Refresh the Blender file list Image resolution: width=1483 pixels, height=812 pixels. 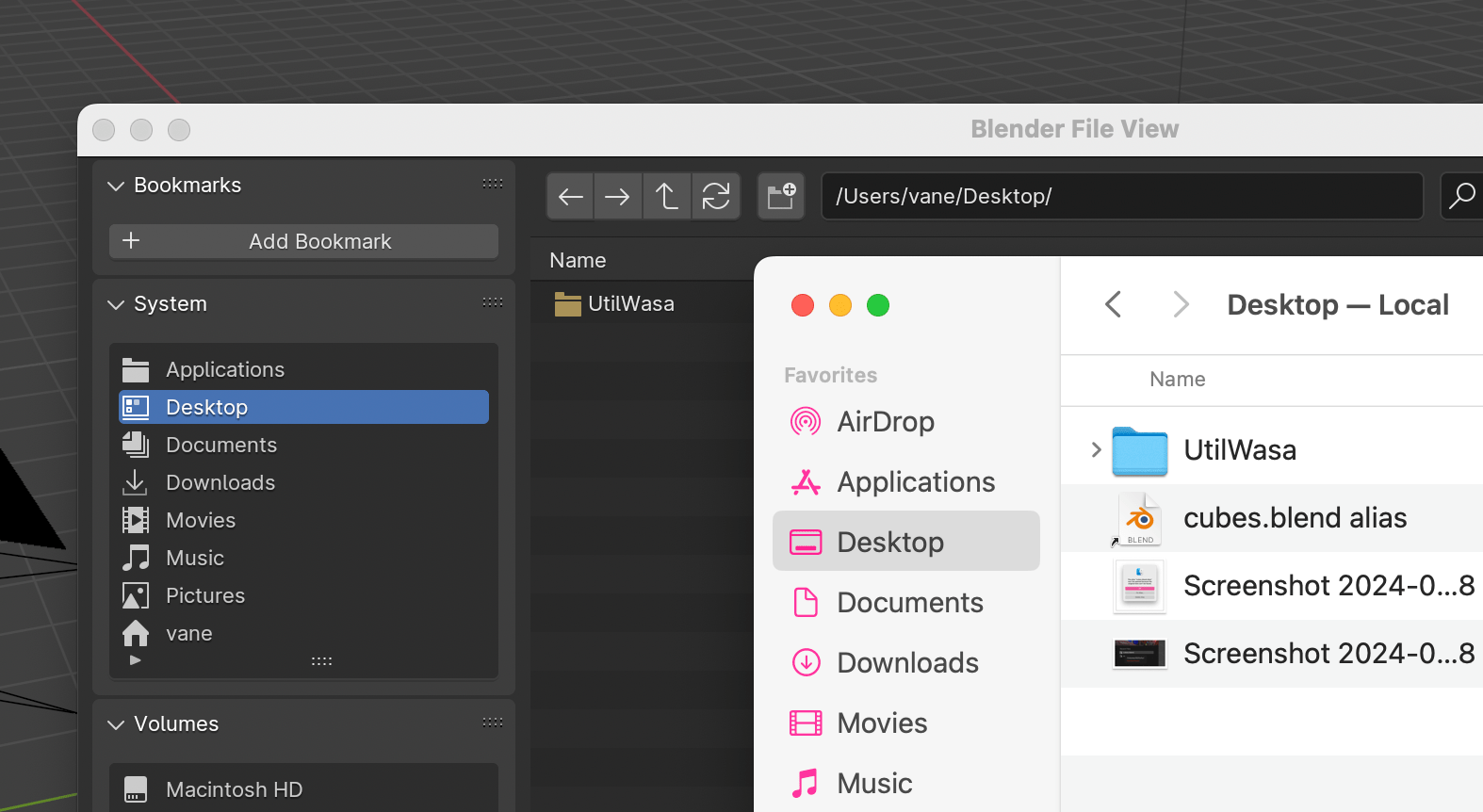(x=716, y=196)
